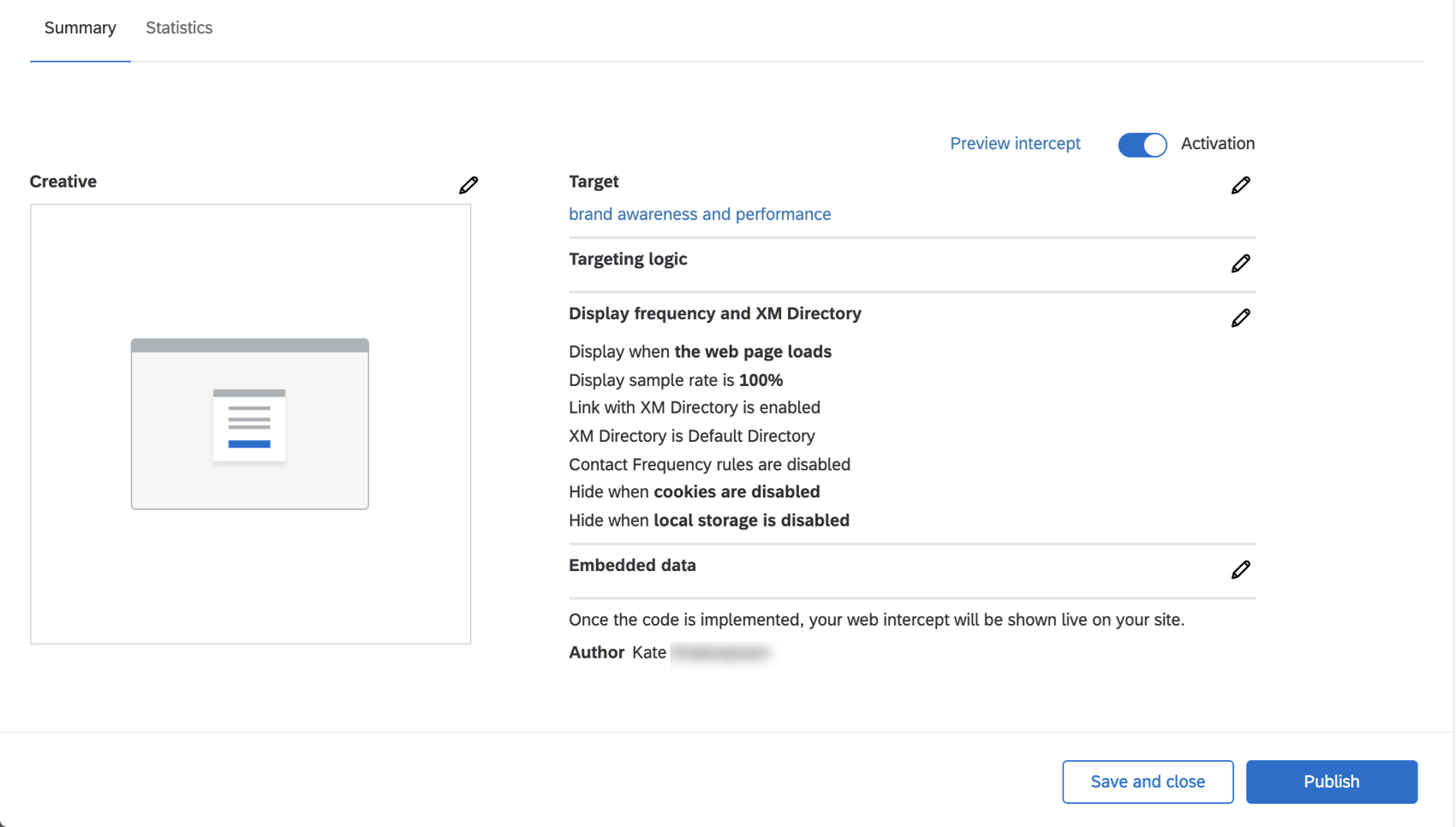Select the Summary tab
Image resolution: width=1456 pixels, height=827 pixels.
80,27
